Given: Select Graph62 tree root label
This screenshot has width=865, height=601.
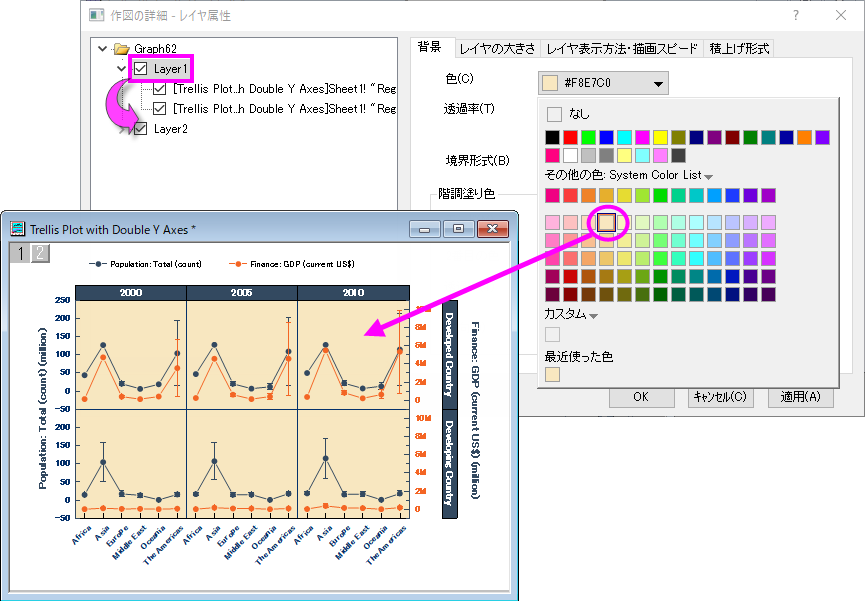Looking at the screenshot, I should click(156, 49).
